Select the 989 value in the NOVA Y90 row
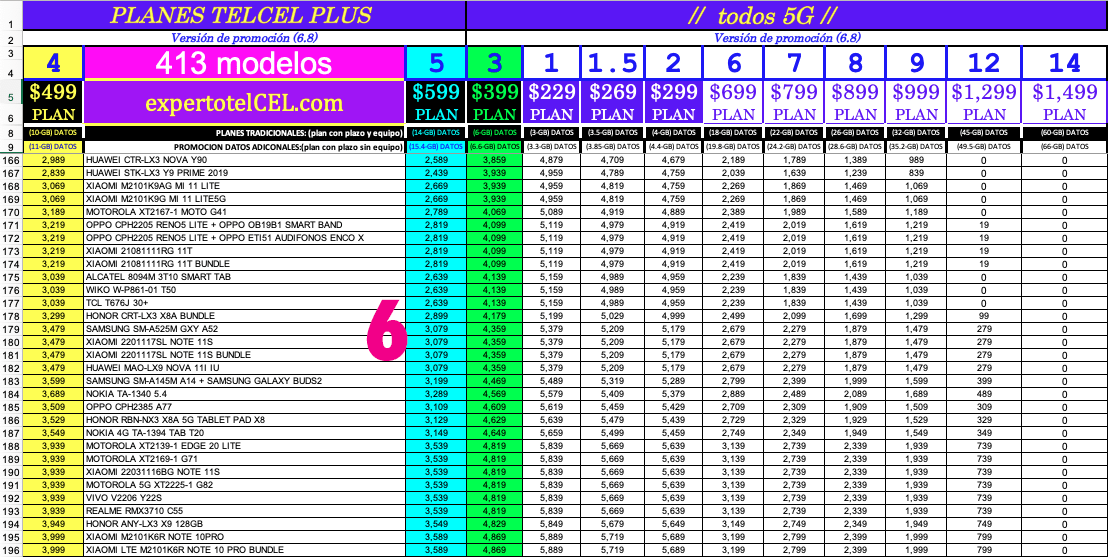The height and width of the screenshot is (557, 1108). pyautogui.click(x=917, y=160)
